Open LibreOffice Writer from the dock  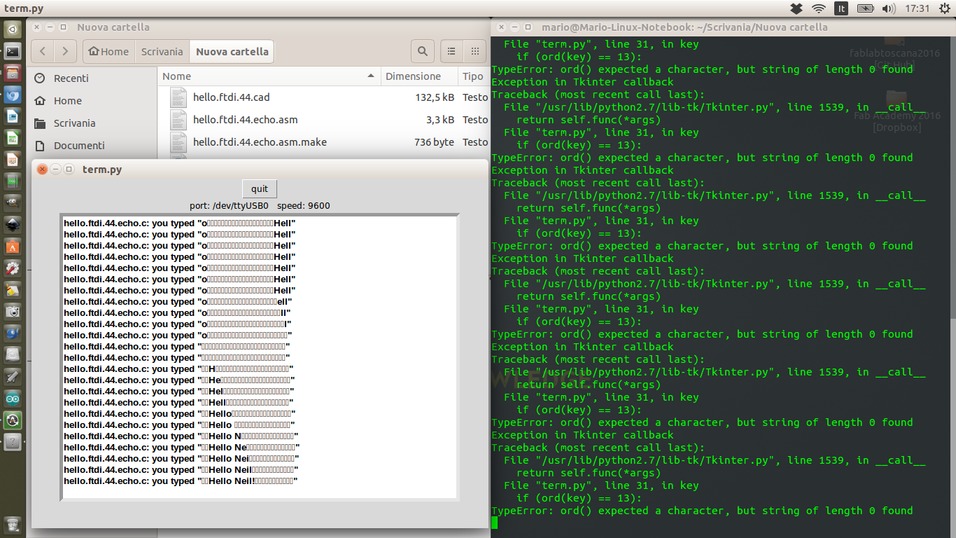(x=13, y=117)
